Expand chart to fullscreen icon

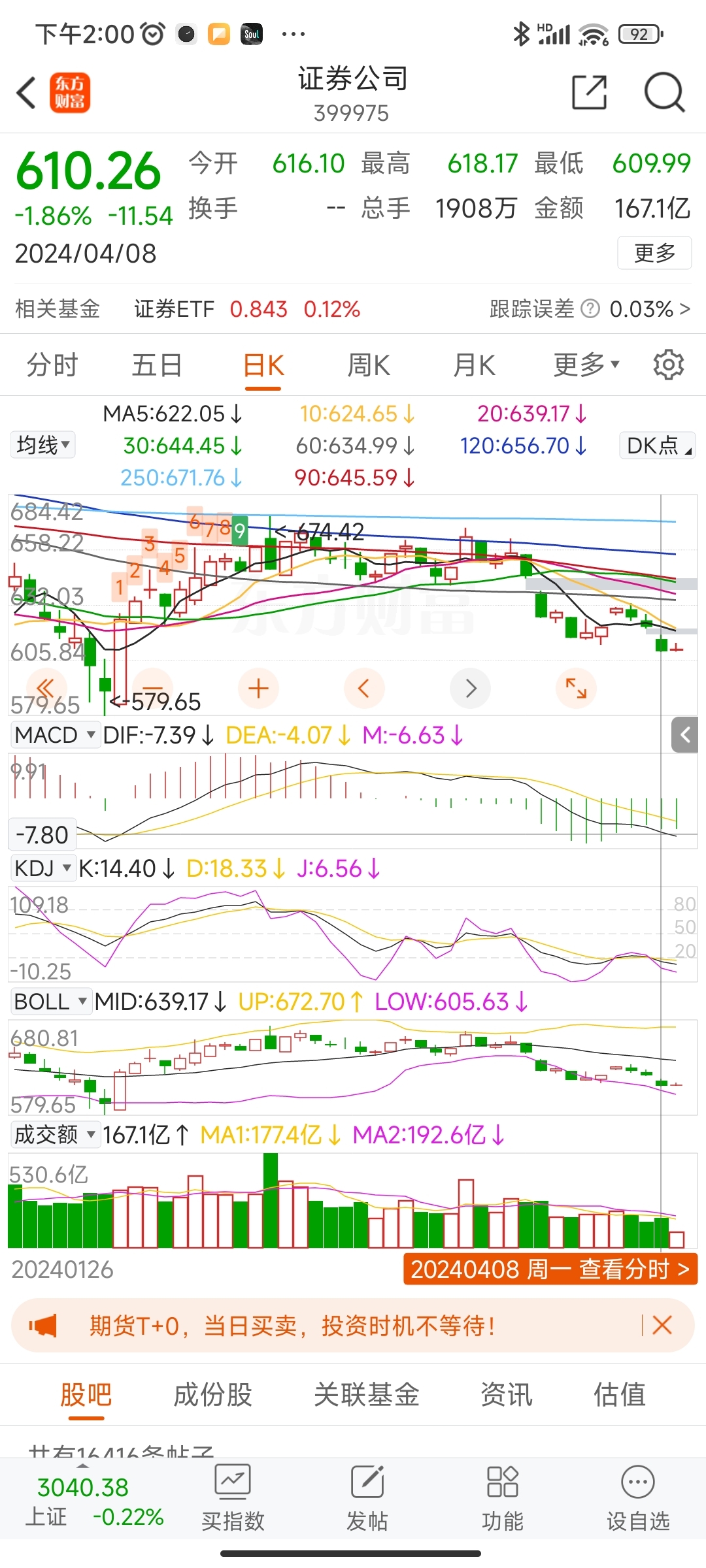tap(576, 688)
